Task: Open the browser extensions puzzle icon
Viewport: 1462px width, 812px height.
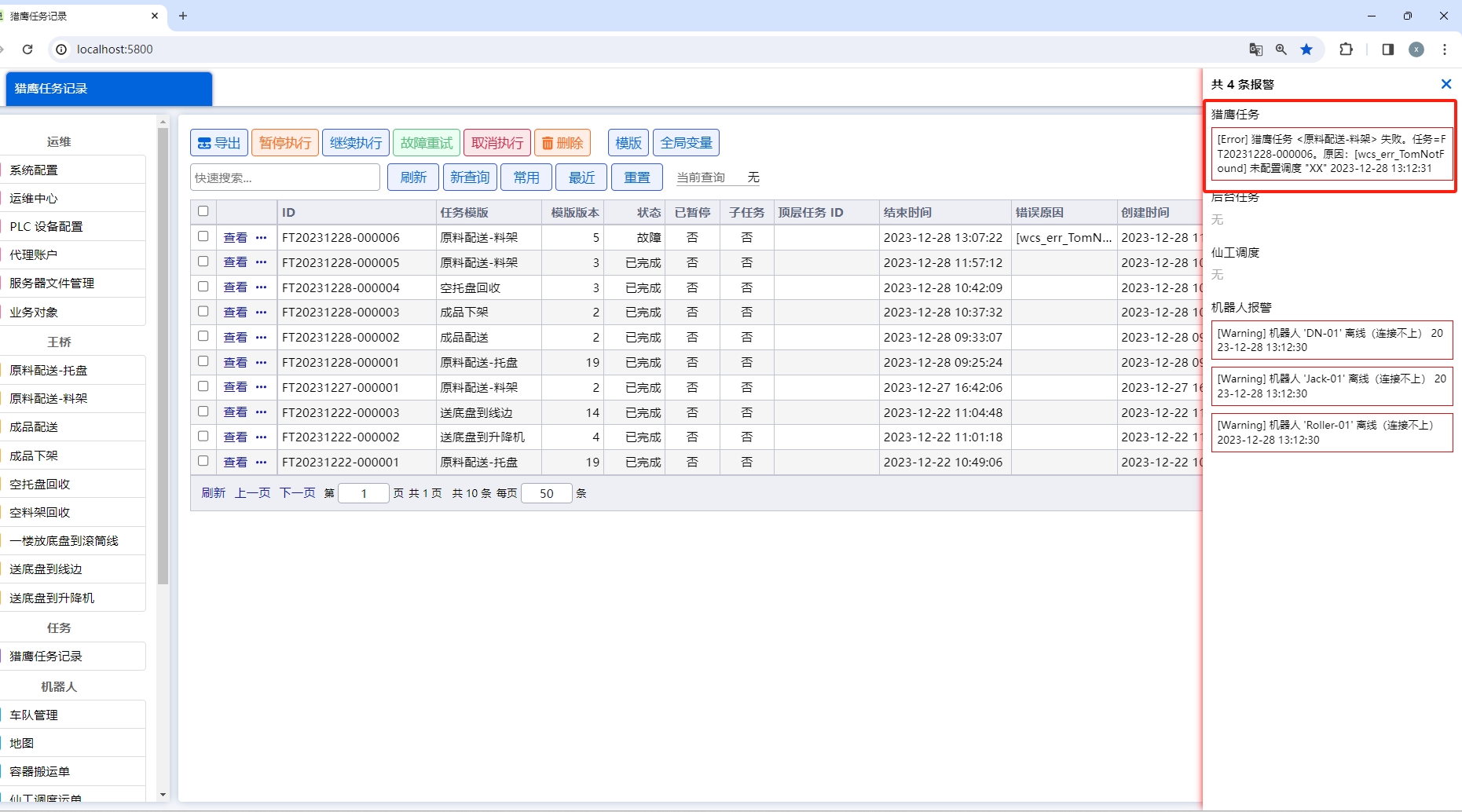Action: click(x=1347, y=49)
